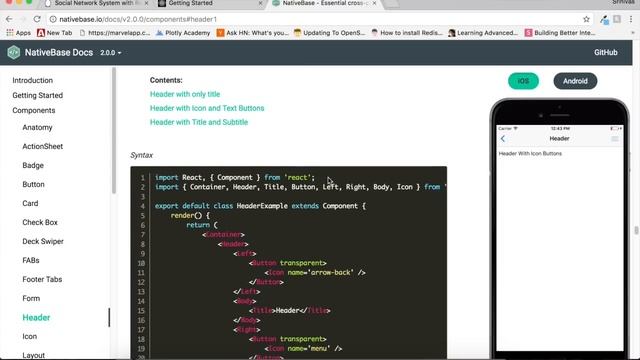Open Getting Started in sidebar
Screen dimensions: 640x360
[x=38, y=95]
